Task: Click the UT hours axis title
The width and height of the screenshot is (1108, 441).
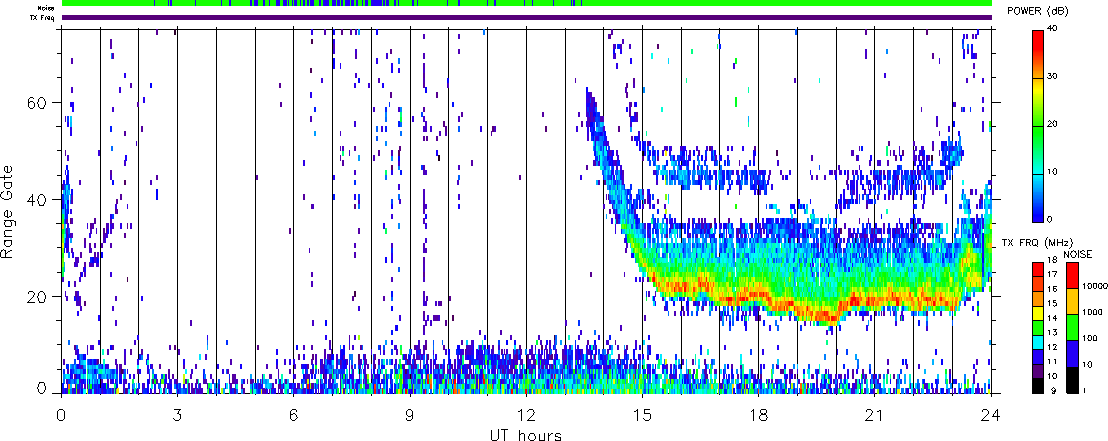Action: point(526,434)
